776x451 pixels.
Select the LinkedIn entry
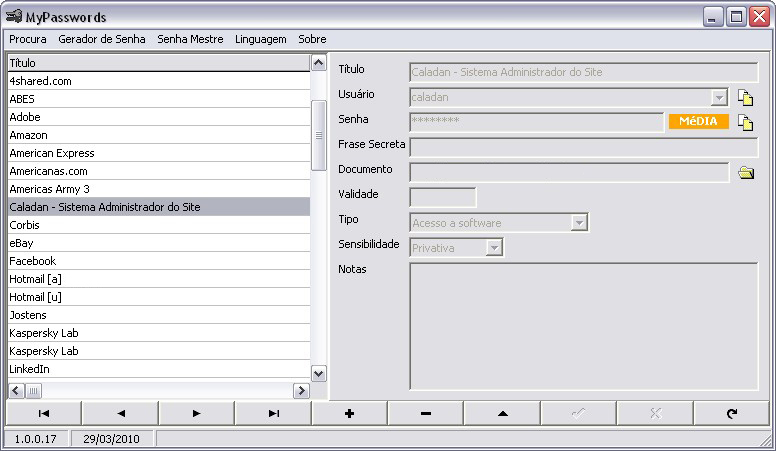(x=159, y=369)
